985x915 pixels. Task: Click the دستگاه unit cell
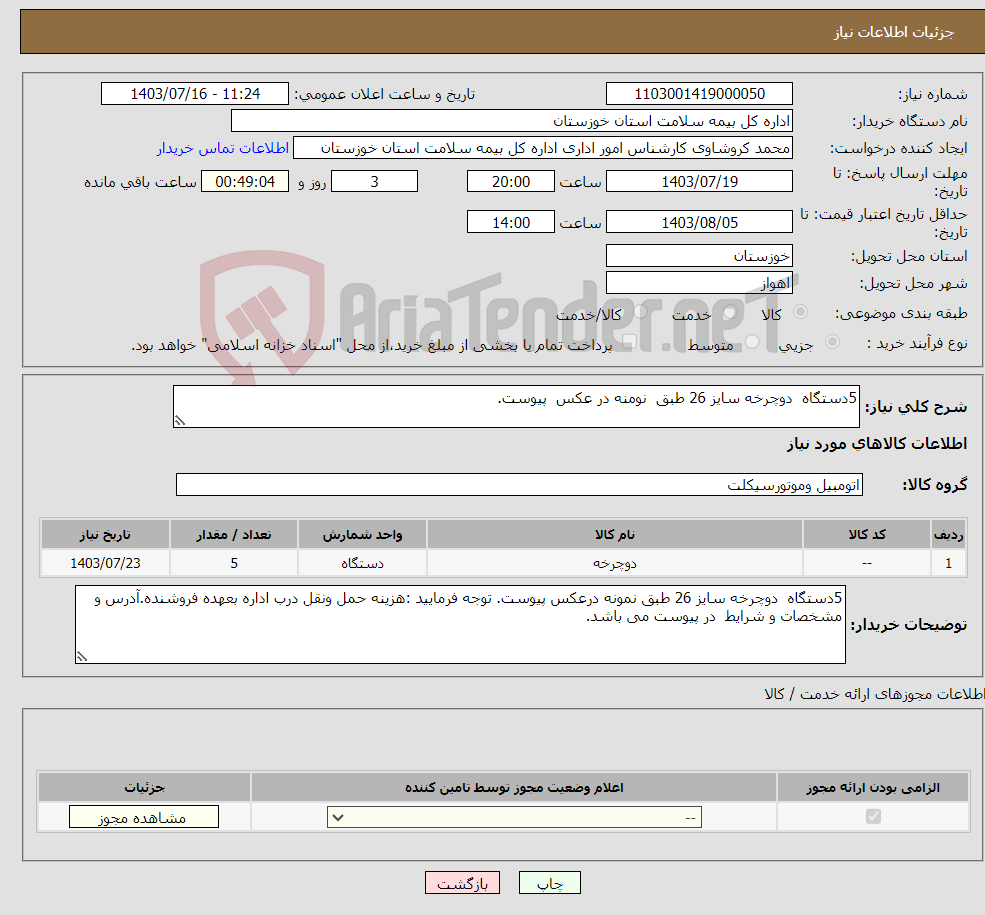point(362,563)
